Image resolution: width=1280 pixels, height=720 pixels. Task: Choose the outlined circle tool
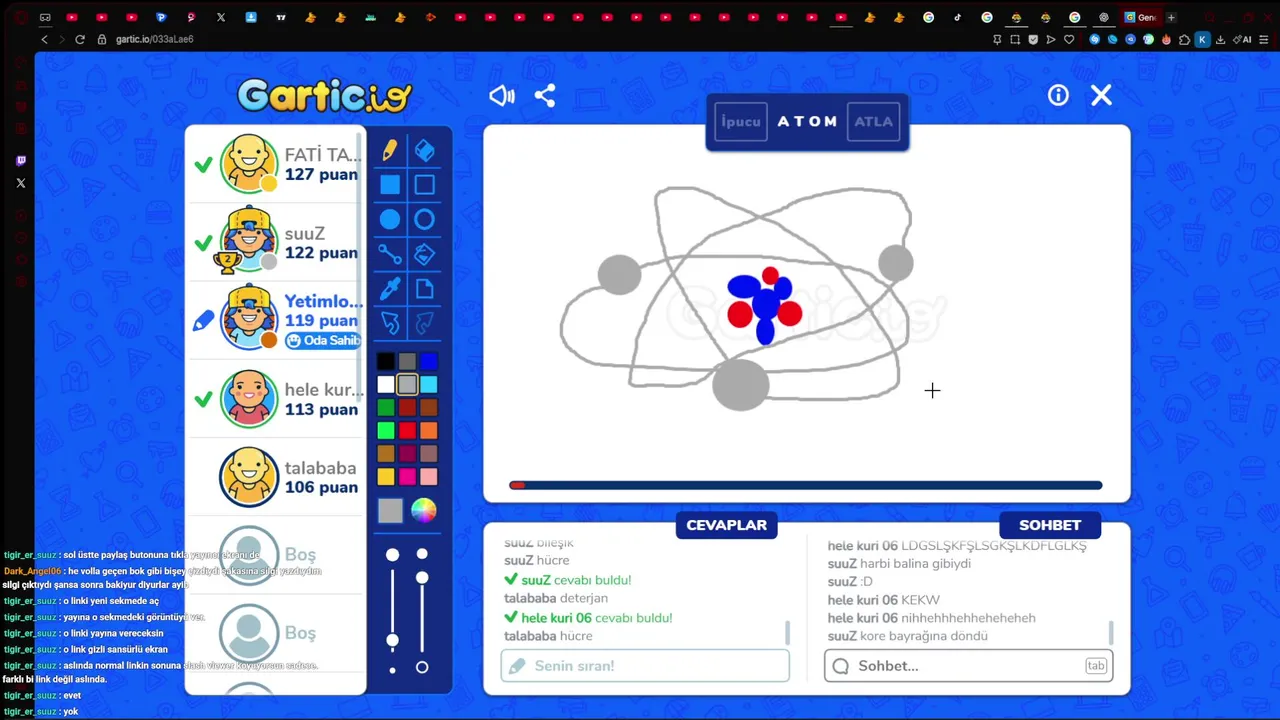[425, 220]
